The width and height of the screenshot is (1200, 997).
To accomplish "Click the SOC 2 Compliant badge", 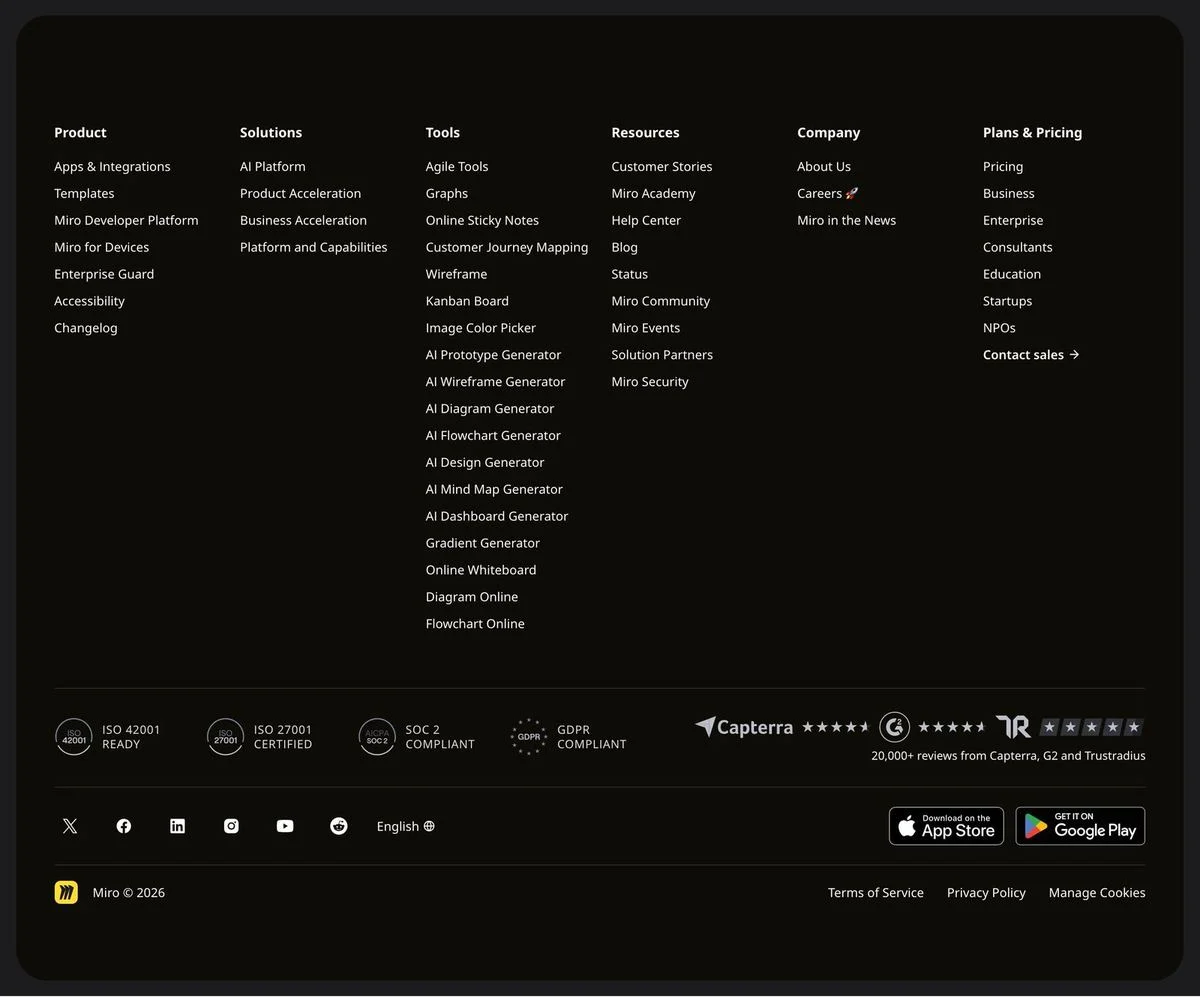I will click(417, 737).
